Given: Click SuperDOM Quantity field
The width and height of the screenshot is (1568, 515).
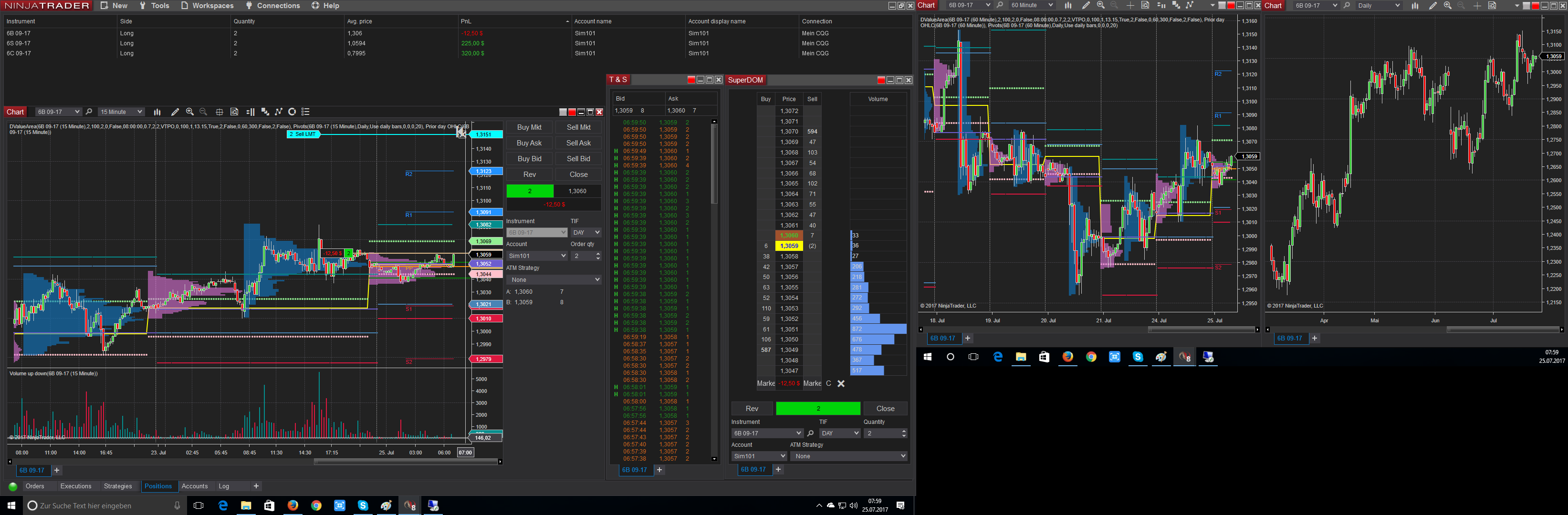Looking at the screenshot, I should (x=885, y=433).
